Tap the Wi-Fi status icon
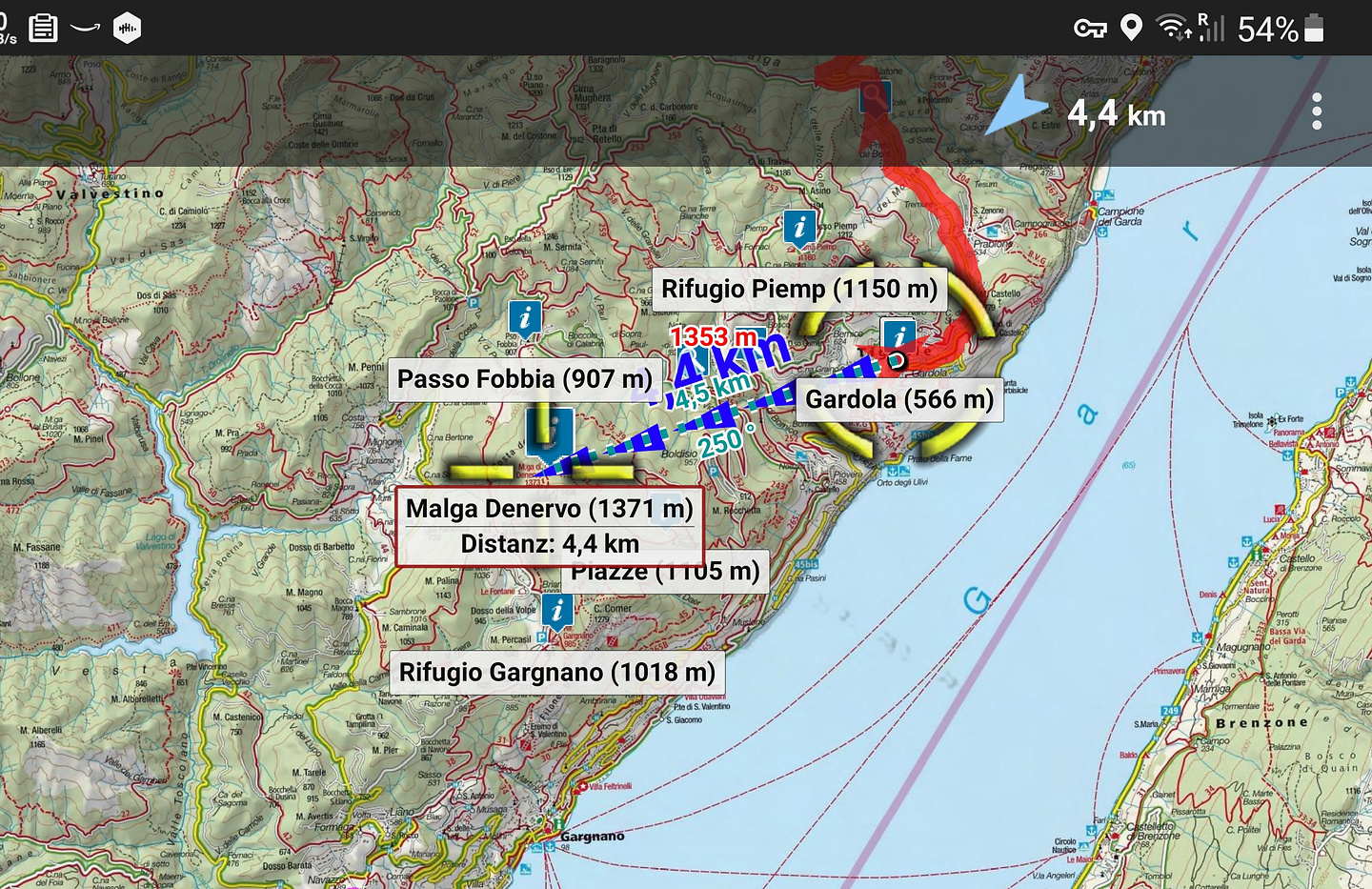 click(x=1173, y=28)
